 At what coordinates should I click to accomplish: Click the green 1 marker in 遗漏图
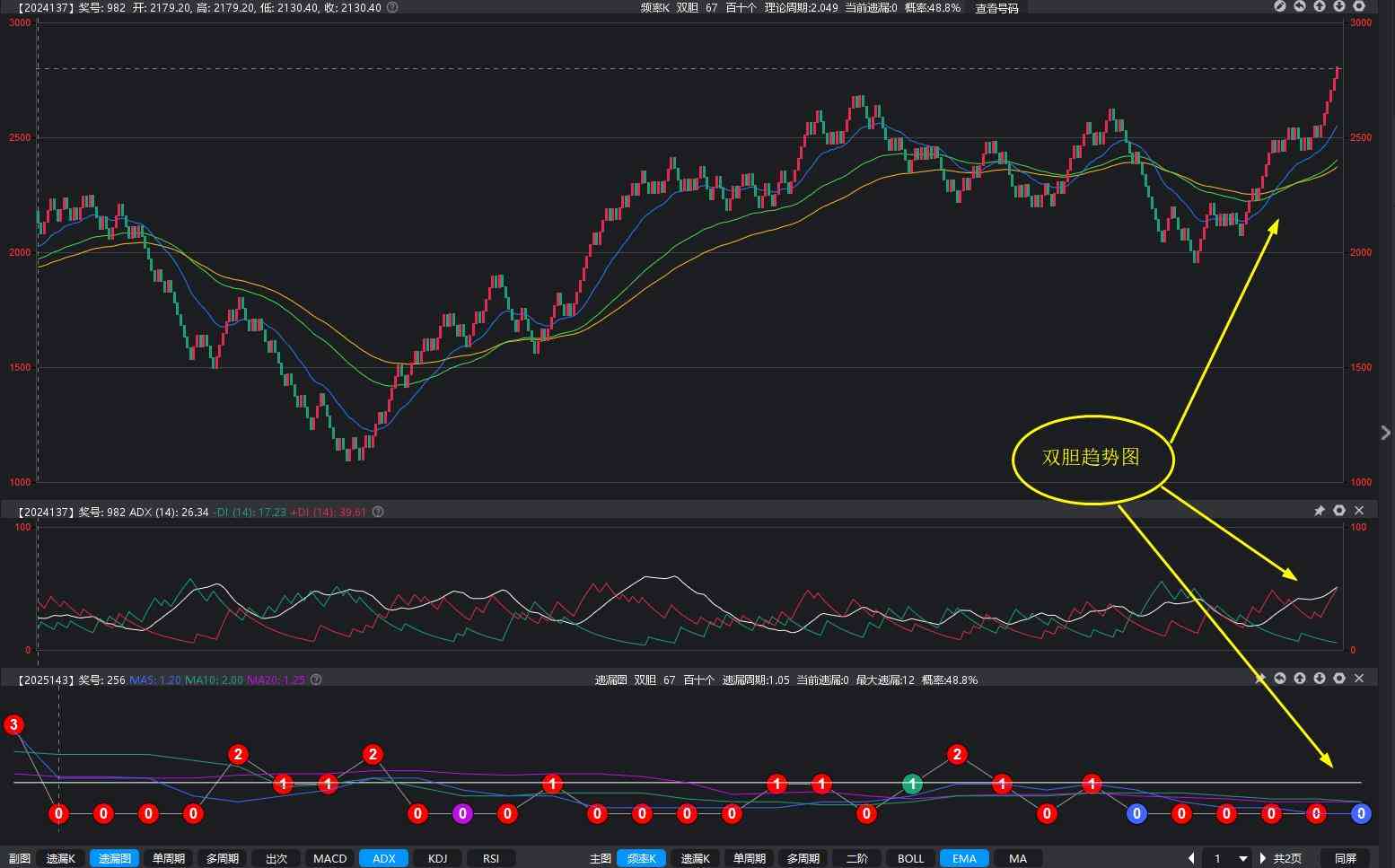coord(912,784)
